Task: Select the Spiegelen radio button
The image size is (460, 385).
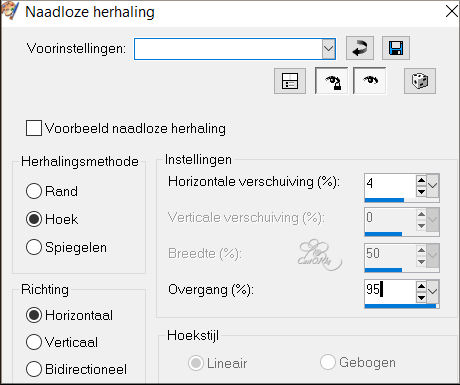Action: [x=34, y=247]
